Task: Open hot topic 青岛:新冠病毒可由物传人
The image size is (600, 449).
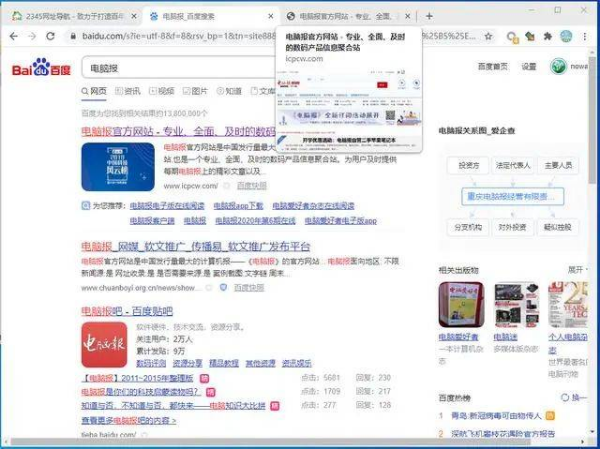Action: point(496,416)
